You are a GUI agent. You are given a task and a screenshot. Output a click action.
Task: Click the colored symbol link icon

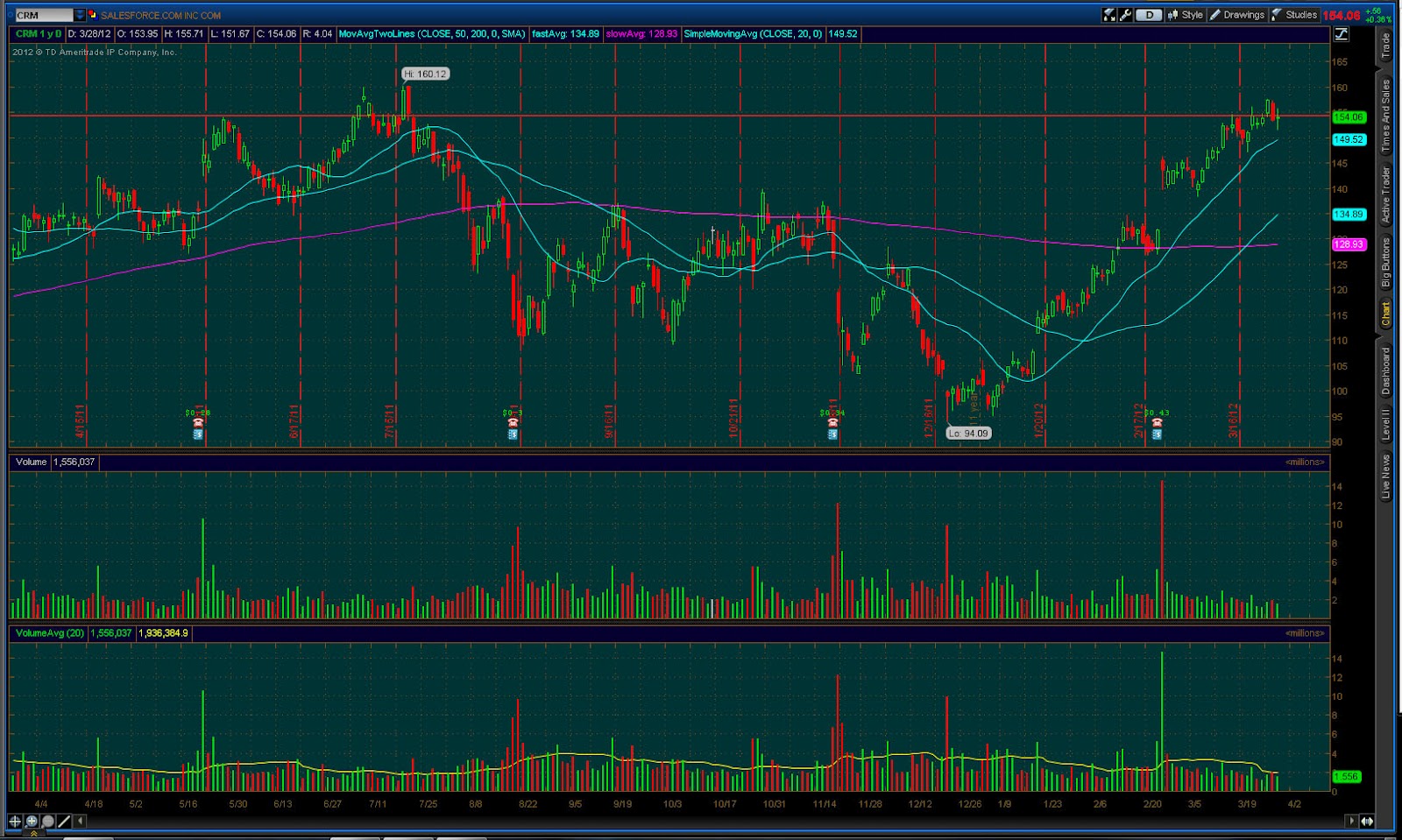click(92, 15)
